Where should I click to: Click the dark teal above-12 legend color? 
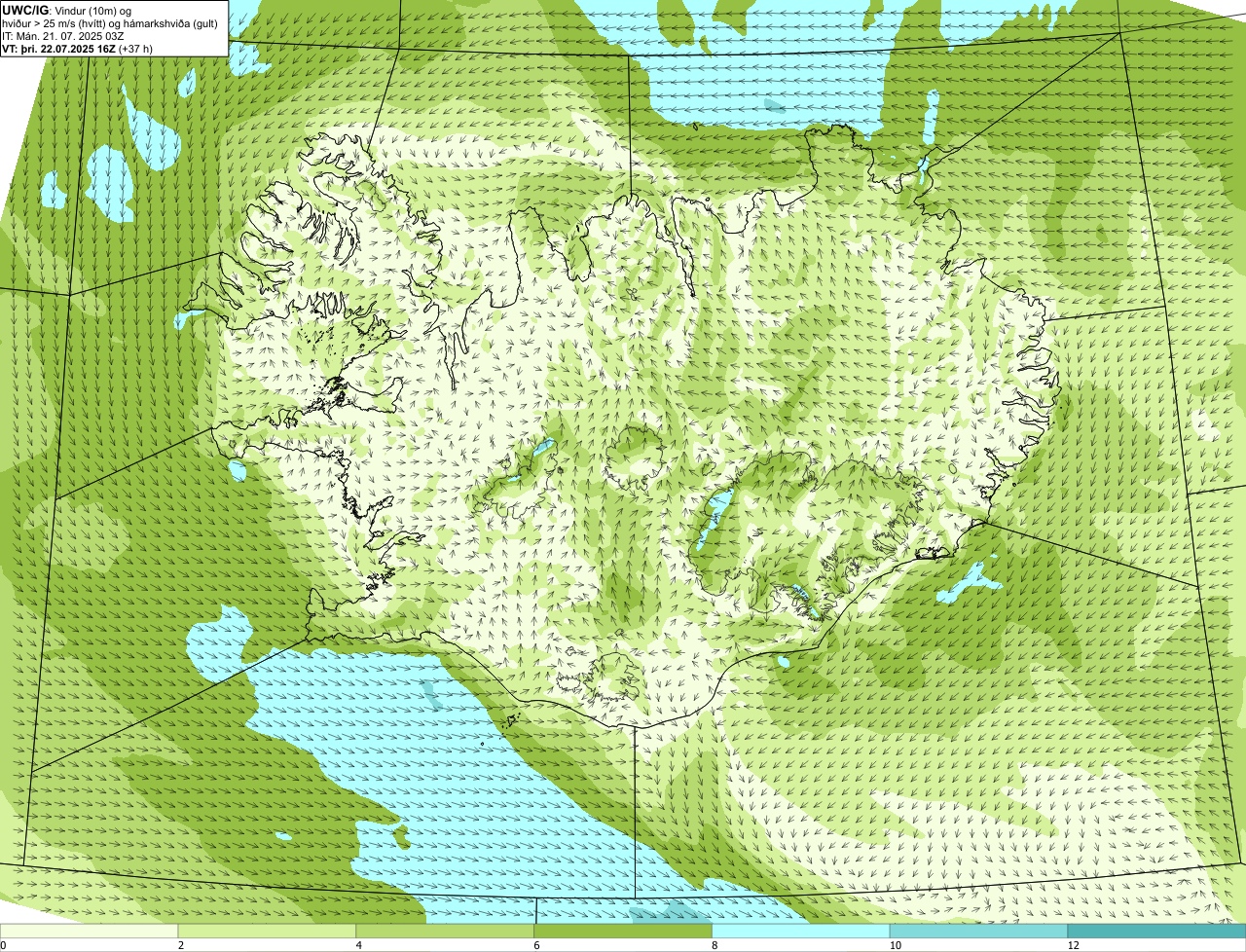(x=1157, y=931)
